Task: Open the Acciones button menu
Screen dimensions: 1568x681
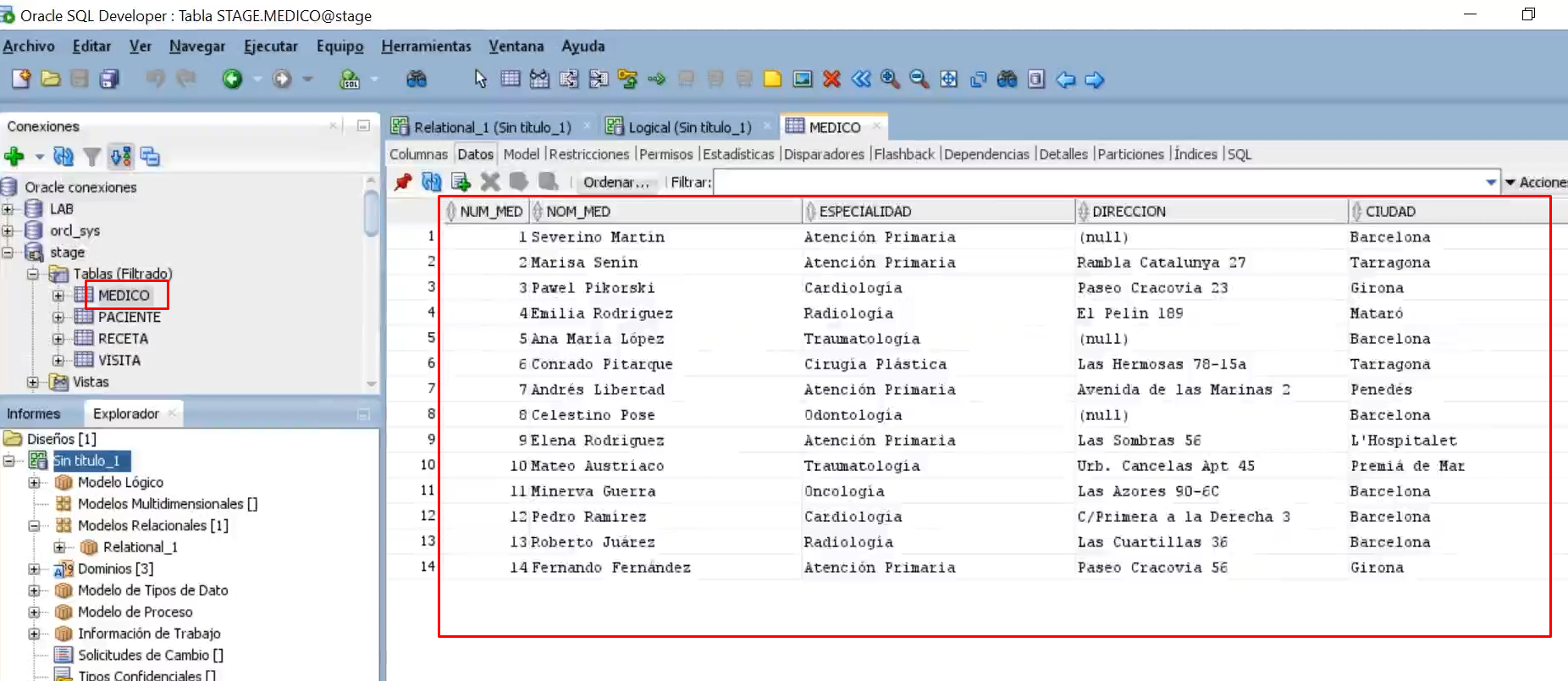Action: coord(1536,182)
